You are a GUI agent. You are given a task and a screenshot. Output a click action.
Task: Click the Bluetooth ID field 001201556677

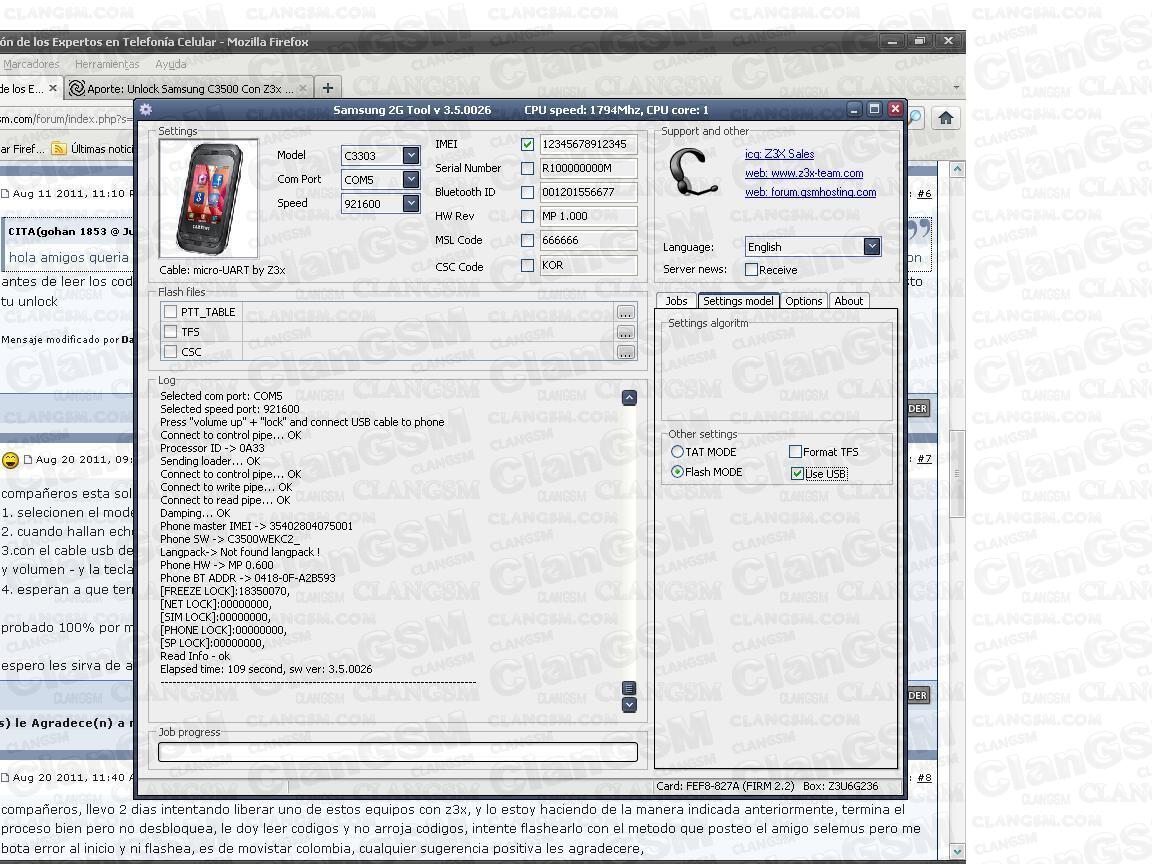pos(588,192)
